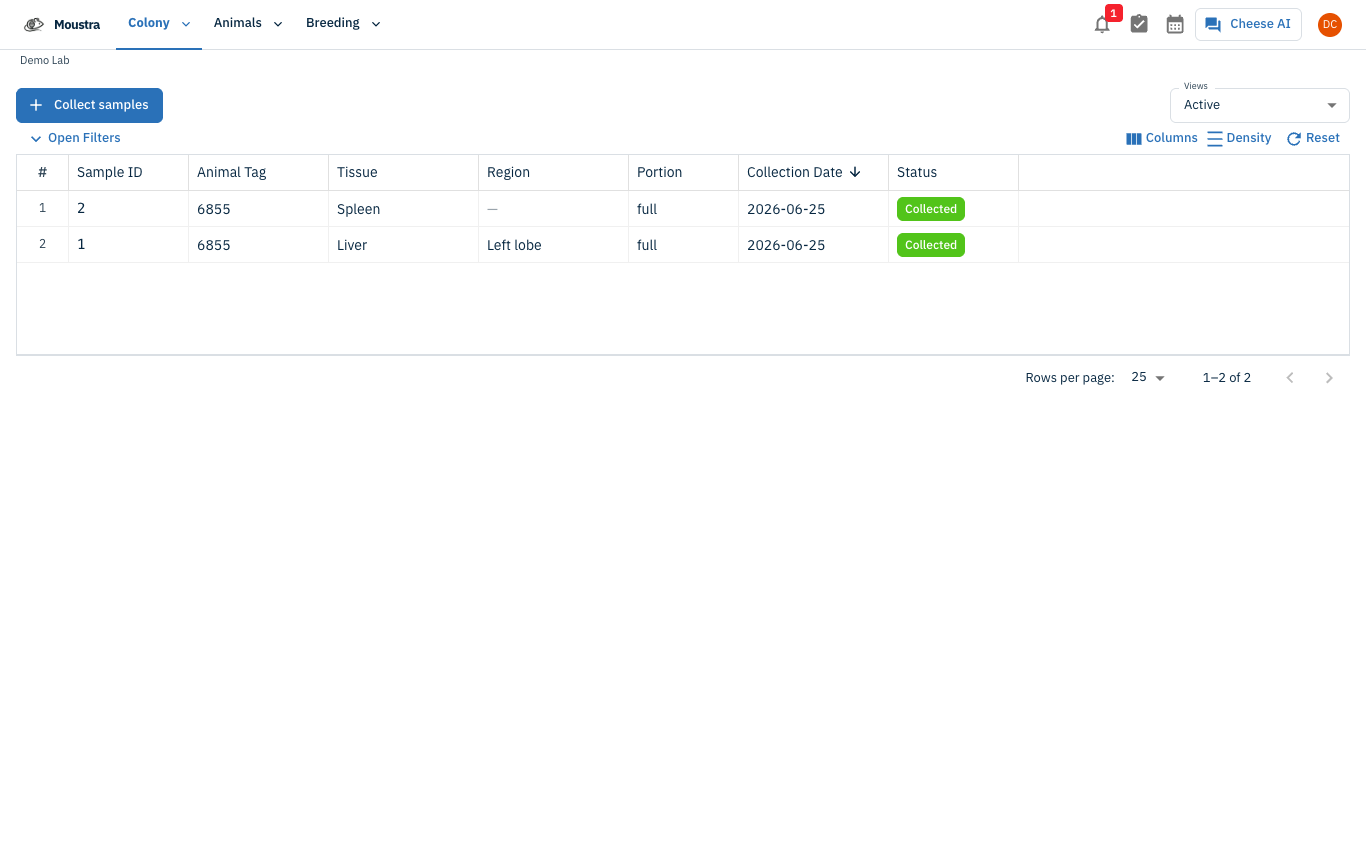Open the Columns chooser

pyautogui.click(x=1162, y=138)
